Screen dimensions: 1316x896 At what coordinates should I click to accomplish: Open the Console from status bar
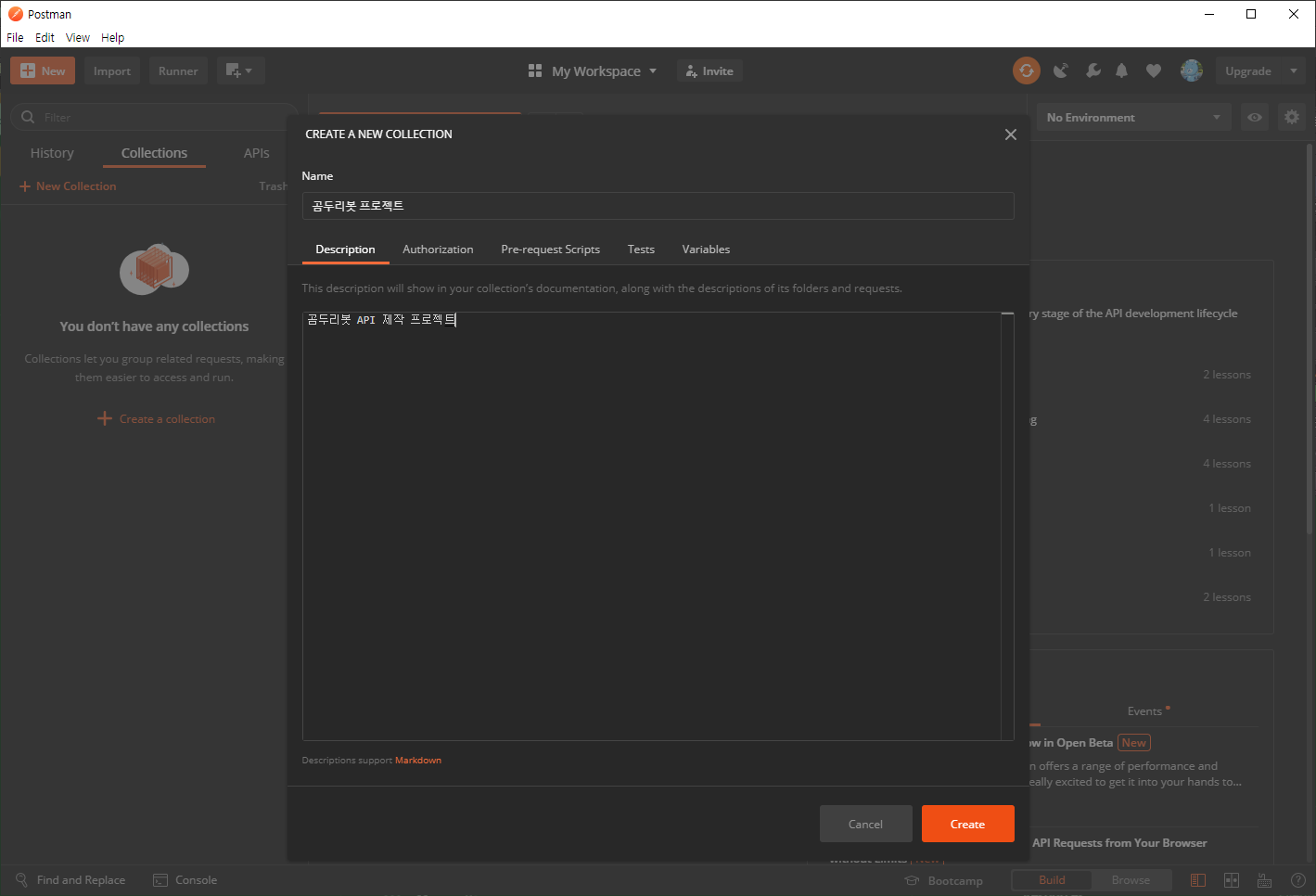click(x=185, y=880)
